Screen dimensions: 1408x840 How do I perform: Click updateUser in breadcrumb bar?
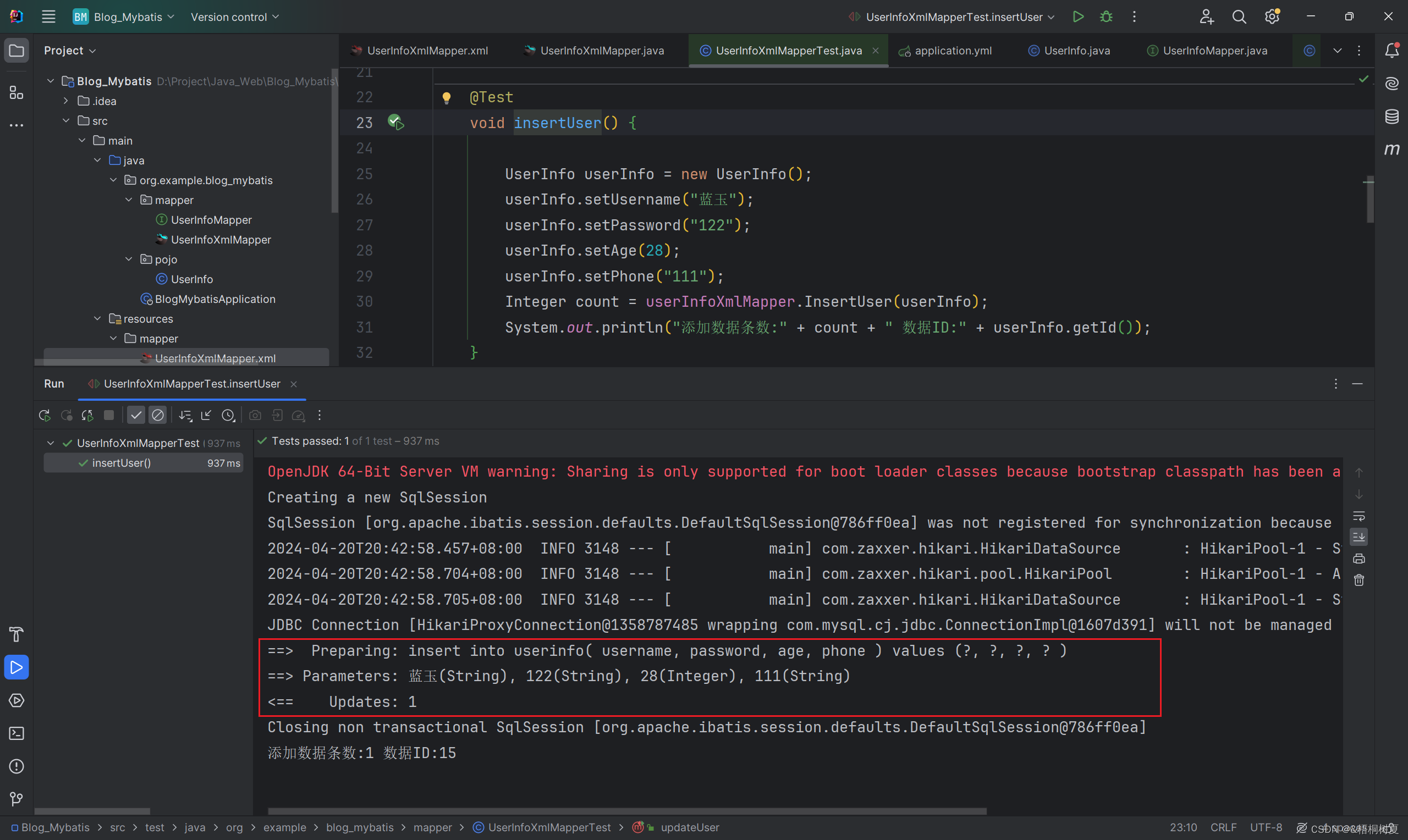point(690,827)
